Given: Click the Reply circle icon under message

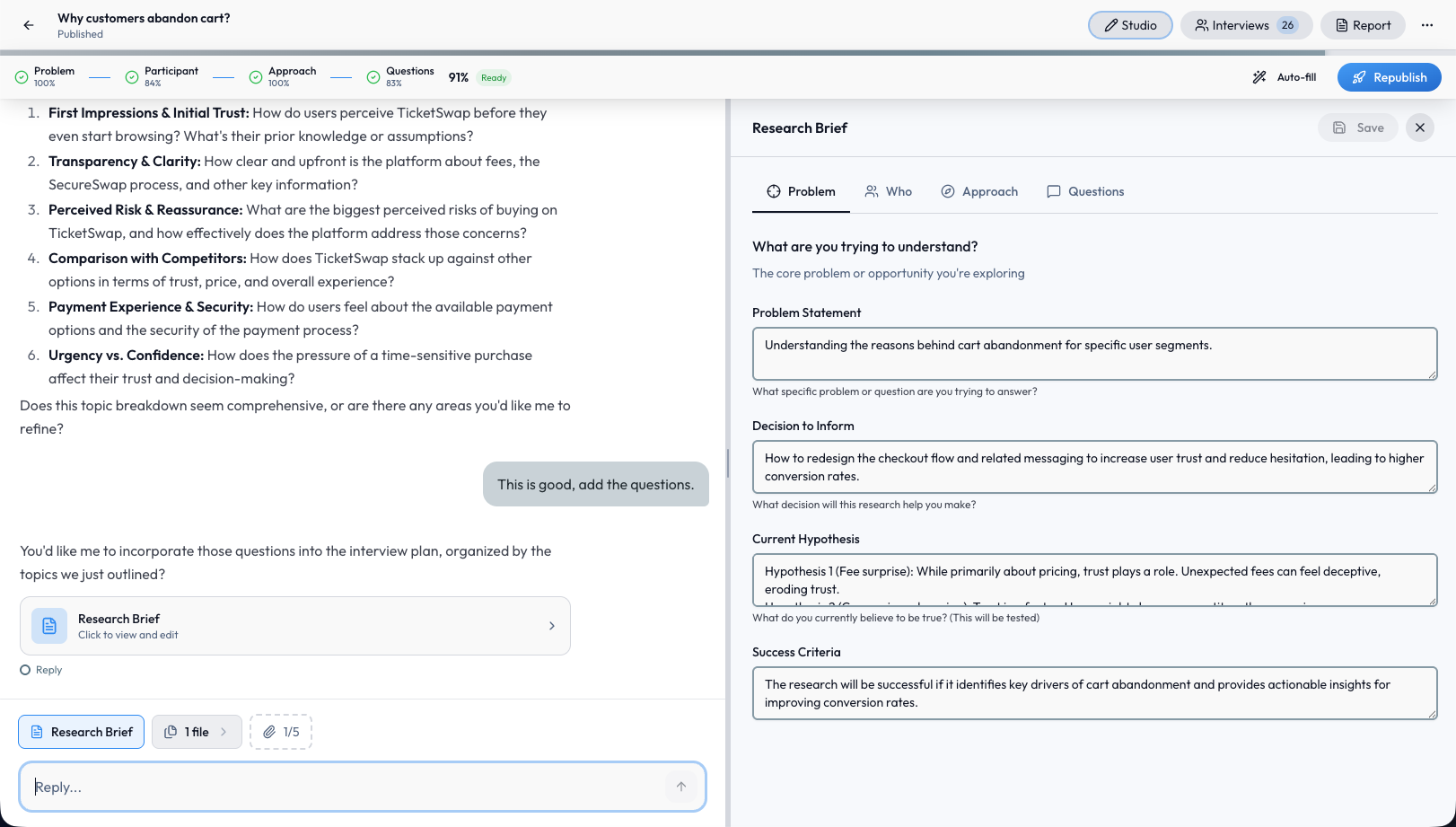Looking at the screenshot, I should (x=25, y=670).
